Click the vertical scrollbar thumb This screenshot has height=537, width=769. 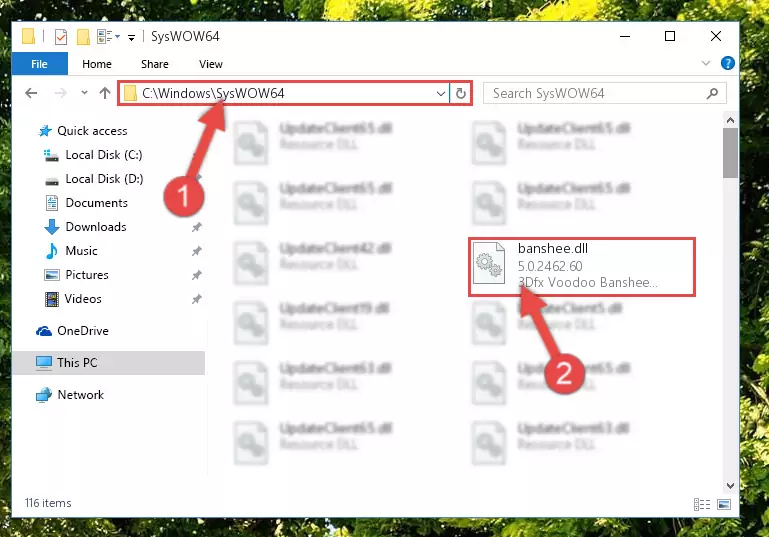coord(730,153)
